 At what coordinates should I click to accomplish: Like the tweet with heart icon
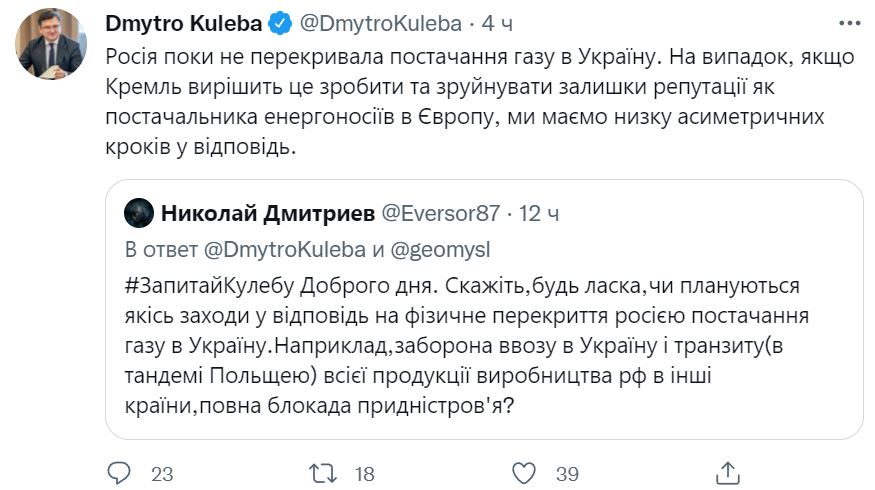(525, 471)
